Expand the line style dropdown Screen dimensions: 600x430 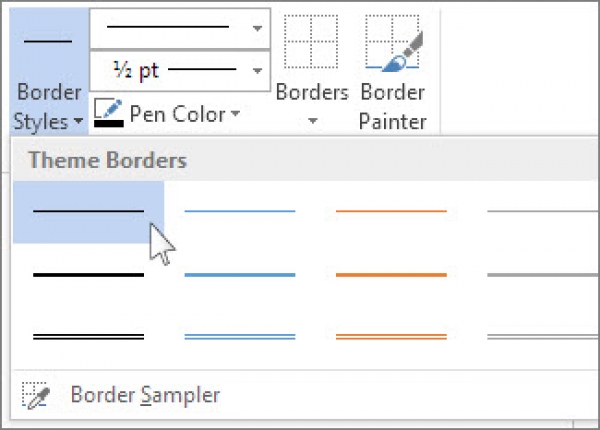click(x=258, y=28)
